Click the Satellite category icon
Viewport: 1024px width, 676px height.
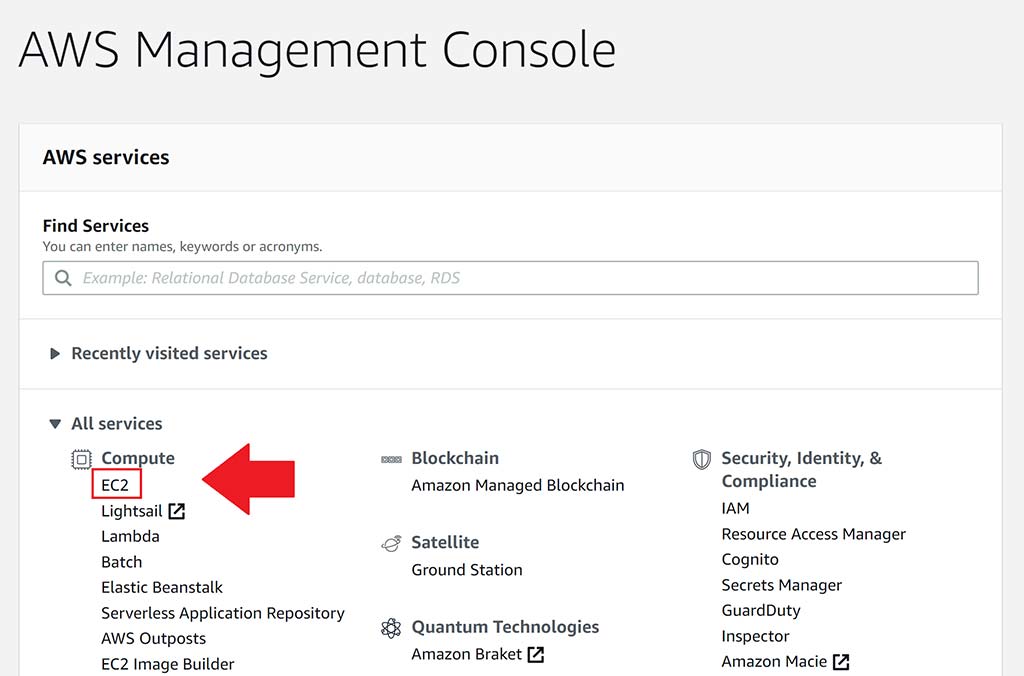click(x=391, y=543)
